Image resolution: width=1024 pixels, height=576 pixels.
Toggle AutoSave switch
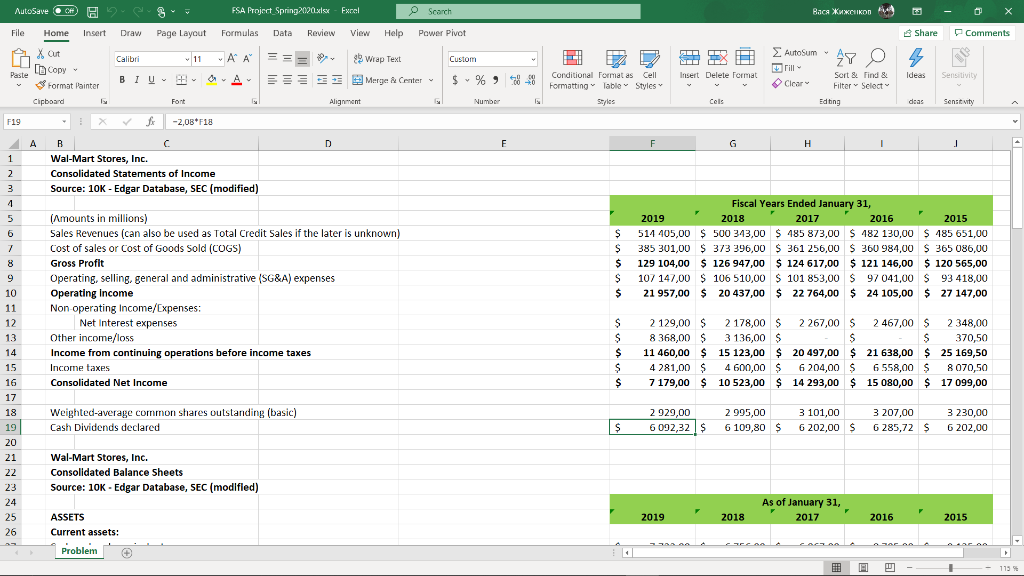pyautogui.click(x=65, y=11)
